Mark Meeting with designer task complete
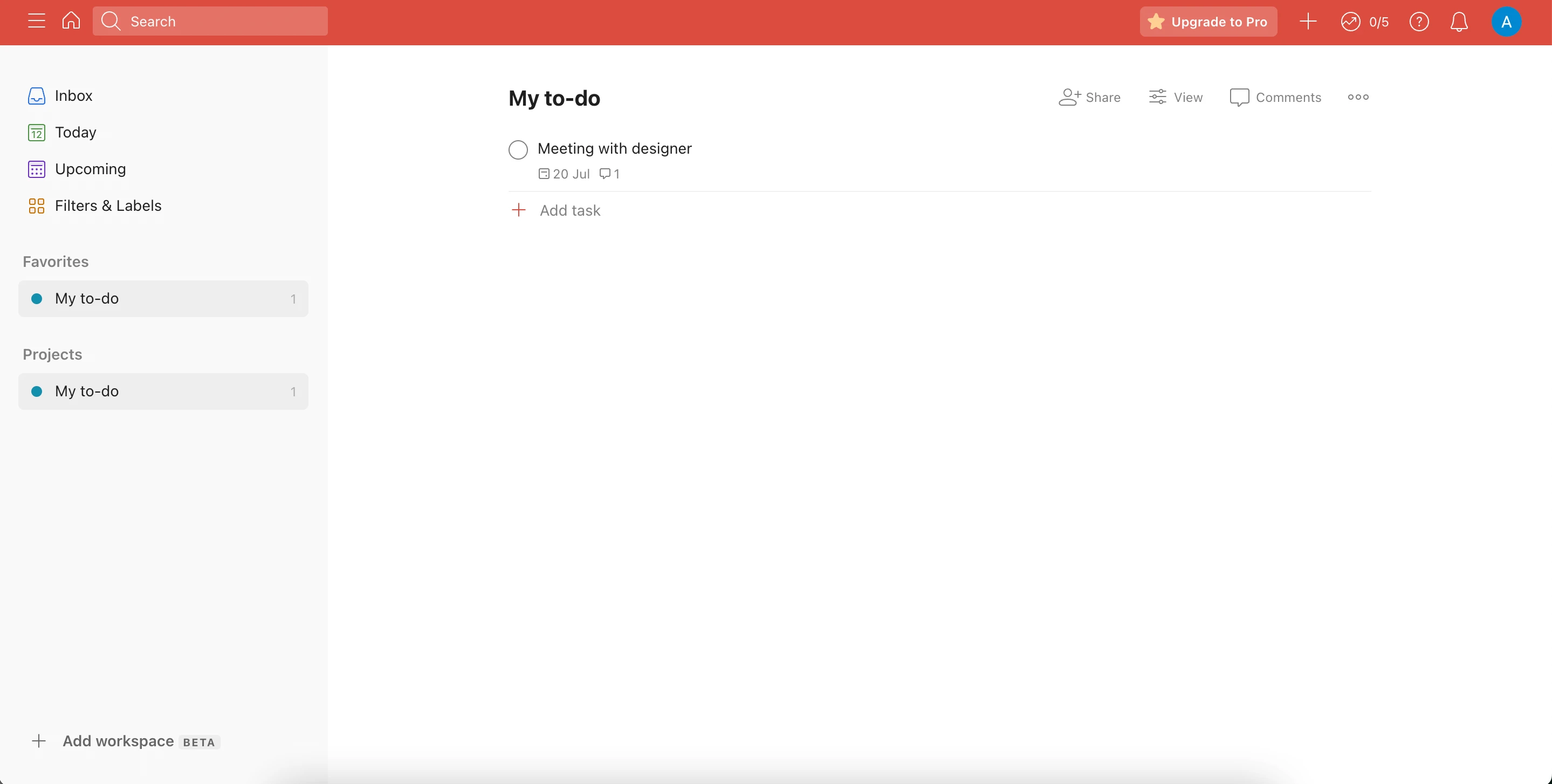 pyautogui.click(x=518, y=149)
